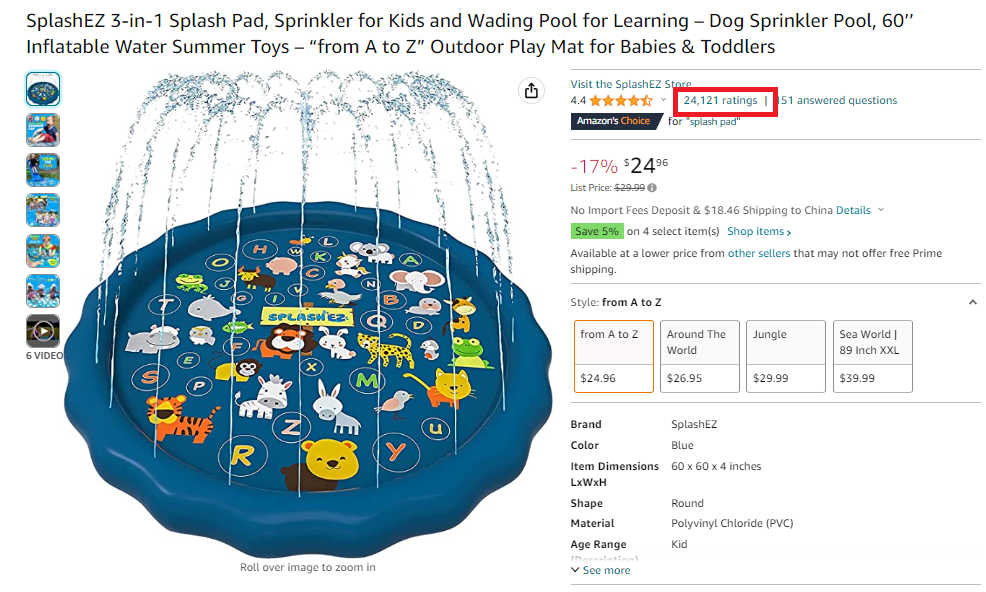986x592 pixels.
Task: View the second product thumbnail image
Action: (43, 130)
